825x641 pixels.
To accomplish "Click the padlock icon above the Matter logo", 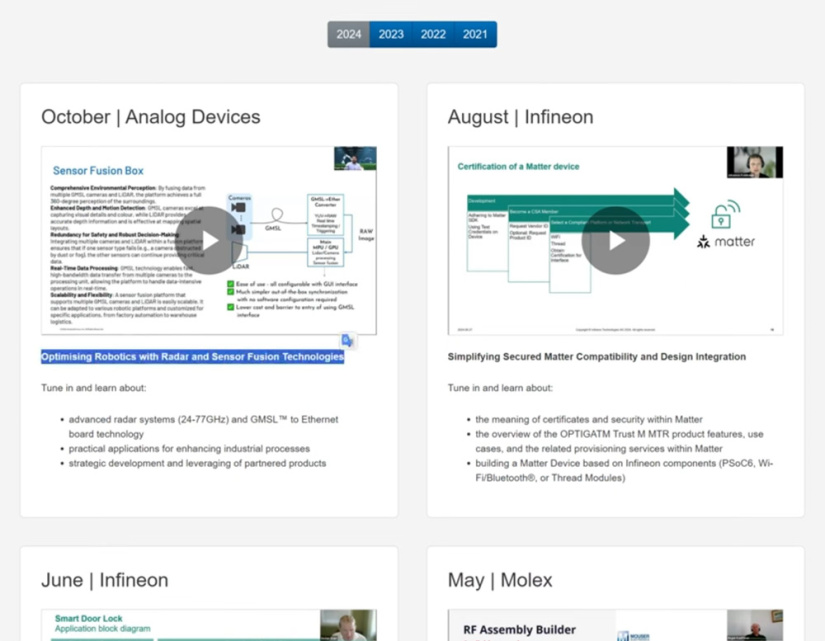I will tap(721, 218).
